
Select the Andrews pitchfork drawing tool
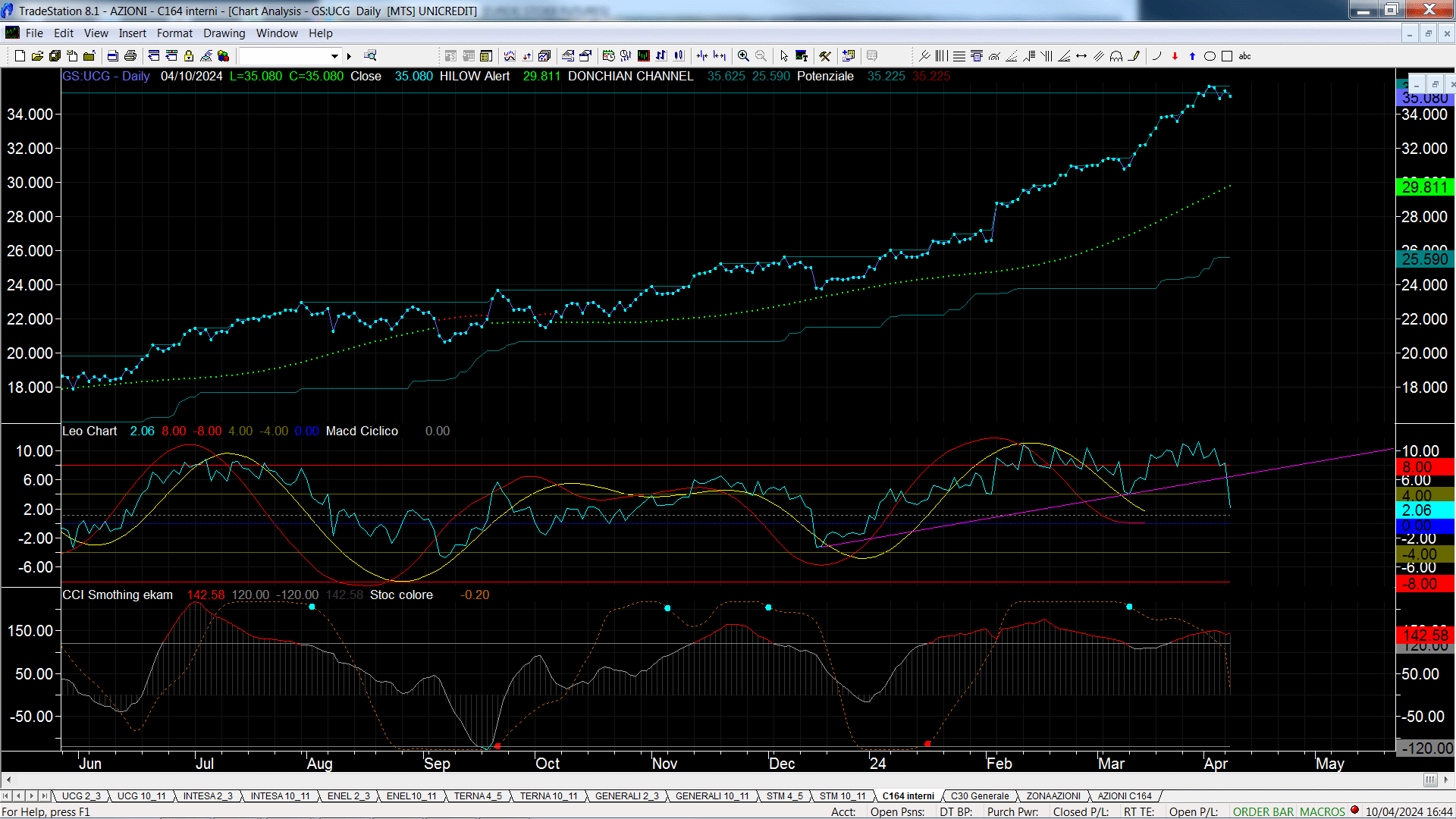924,55
